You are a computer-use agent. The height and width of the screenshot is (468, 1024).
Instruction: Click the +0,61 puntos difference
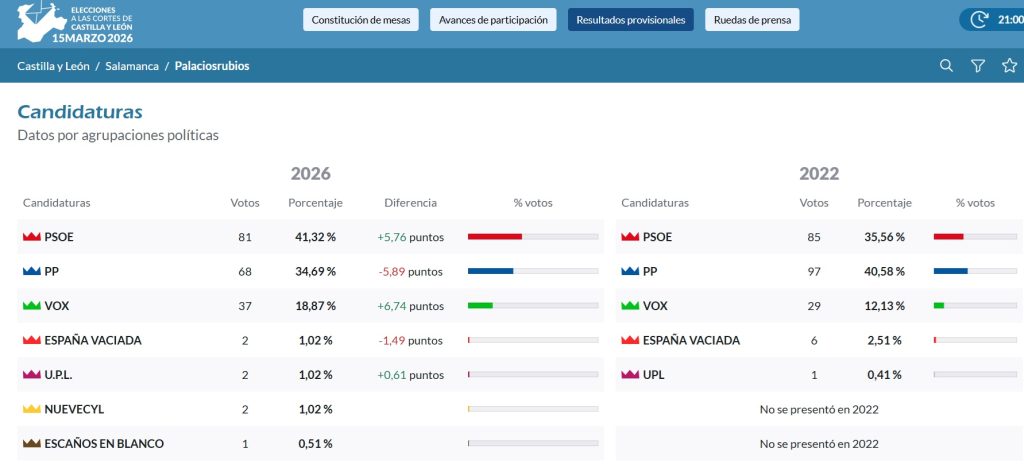(x=410, y=375)
